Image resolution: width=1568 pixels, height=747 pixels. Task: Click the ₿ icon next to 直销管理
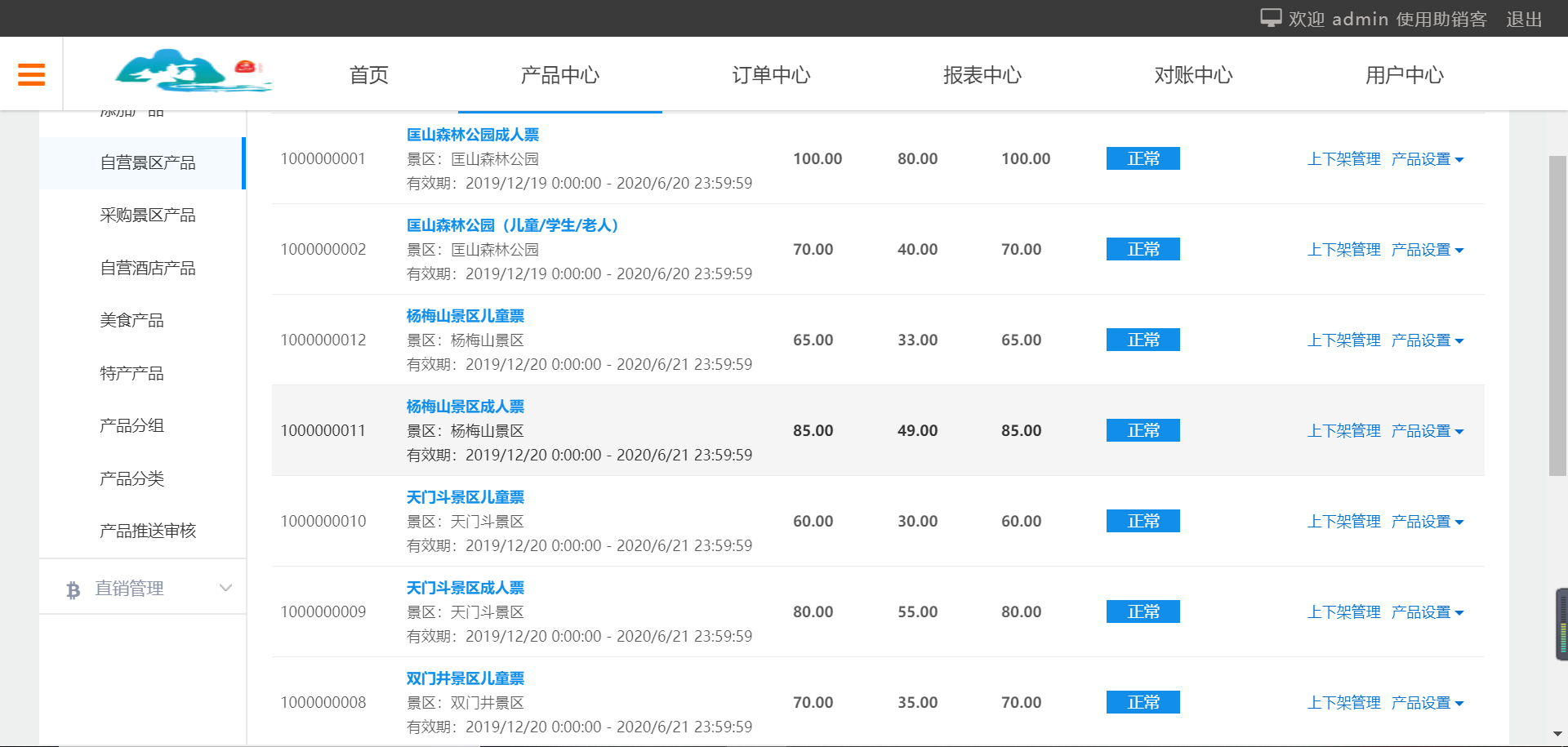(x=73, y=587)
